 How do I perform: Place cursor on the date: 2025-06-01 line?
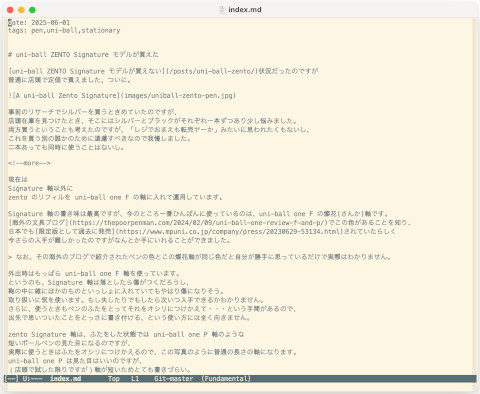click(39, 23)
